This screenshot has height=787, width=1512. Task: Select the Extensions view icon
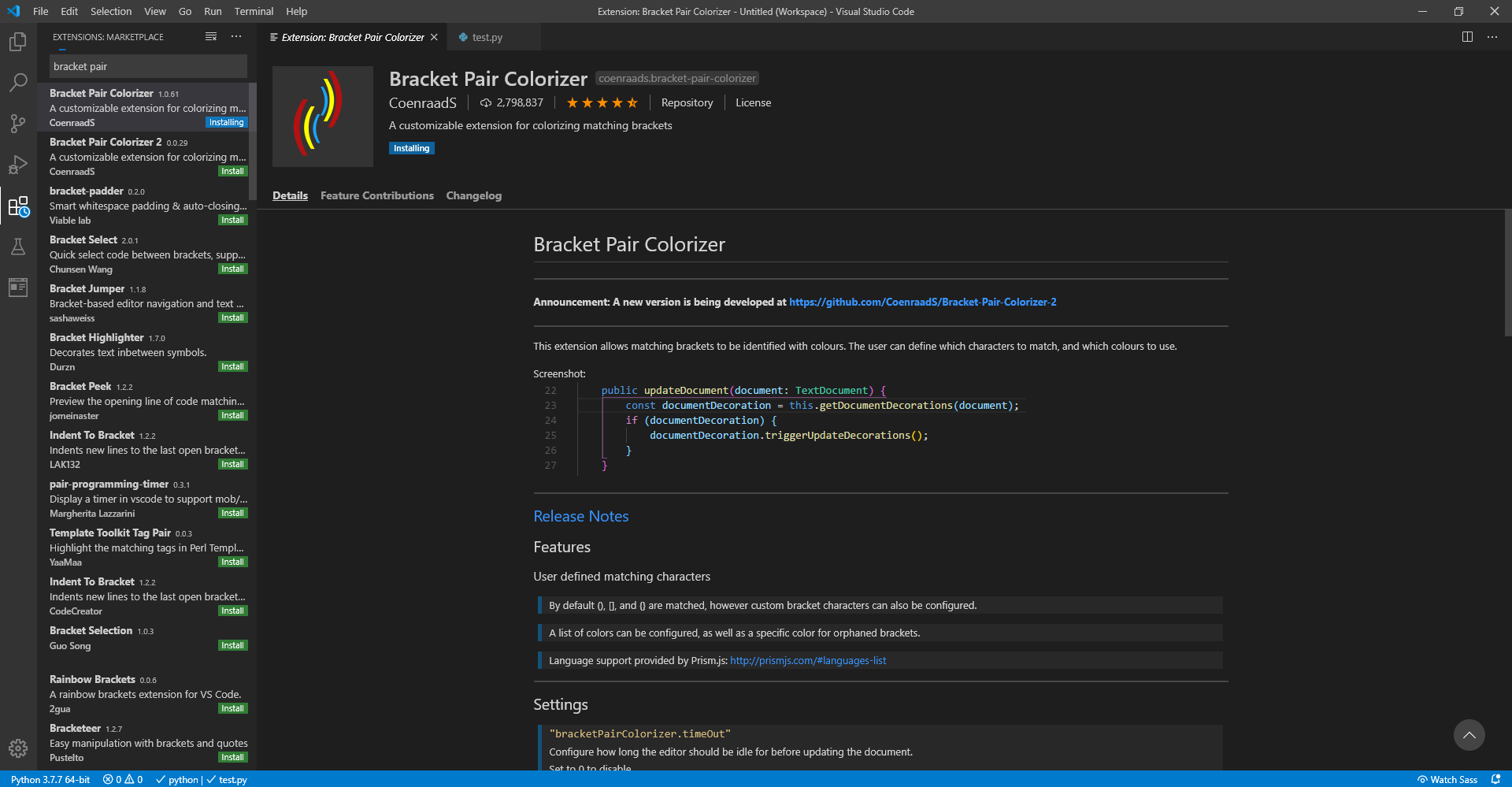click(18, 206)
